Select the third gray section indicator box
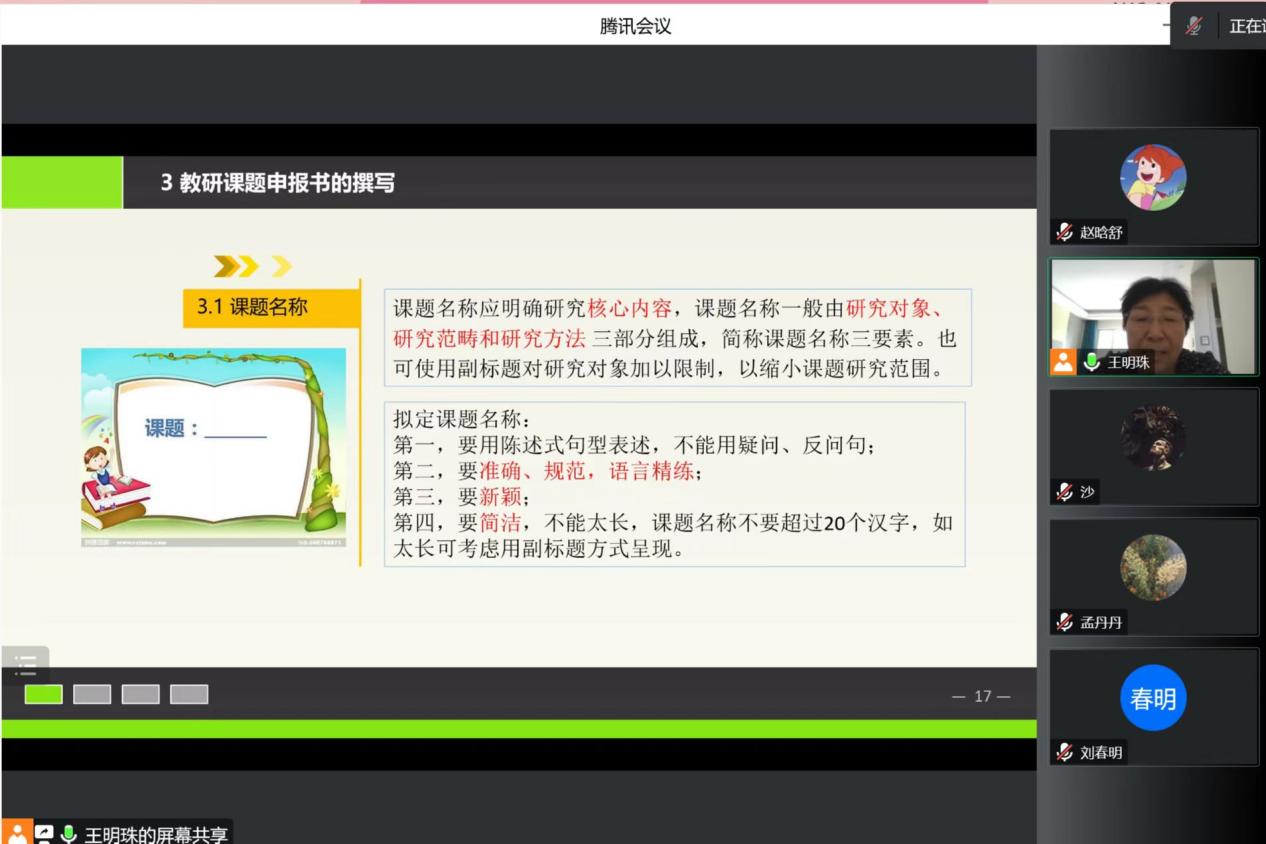Image resolution: width=1266 pixels, height=844 pixels. (x=140, y=694)
